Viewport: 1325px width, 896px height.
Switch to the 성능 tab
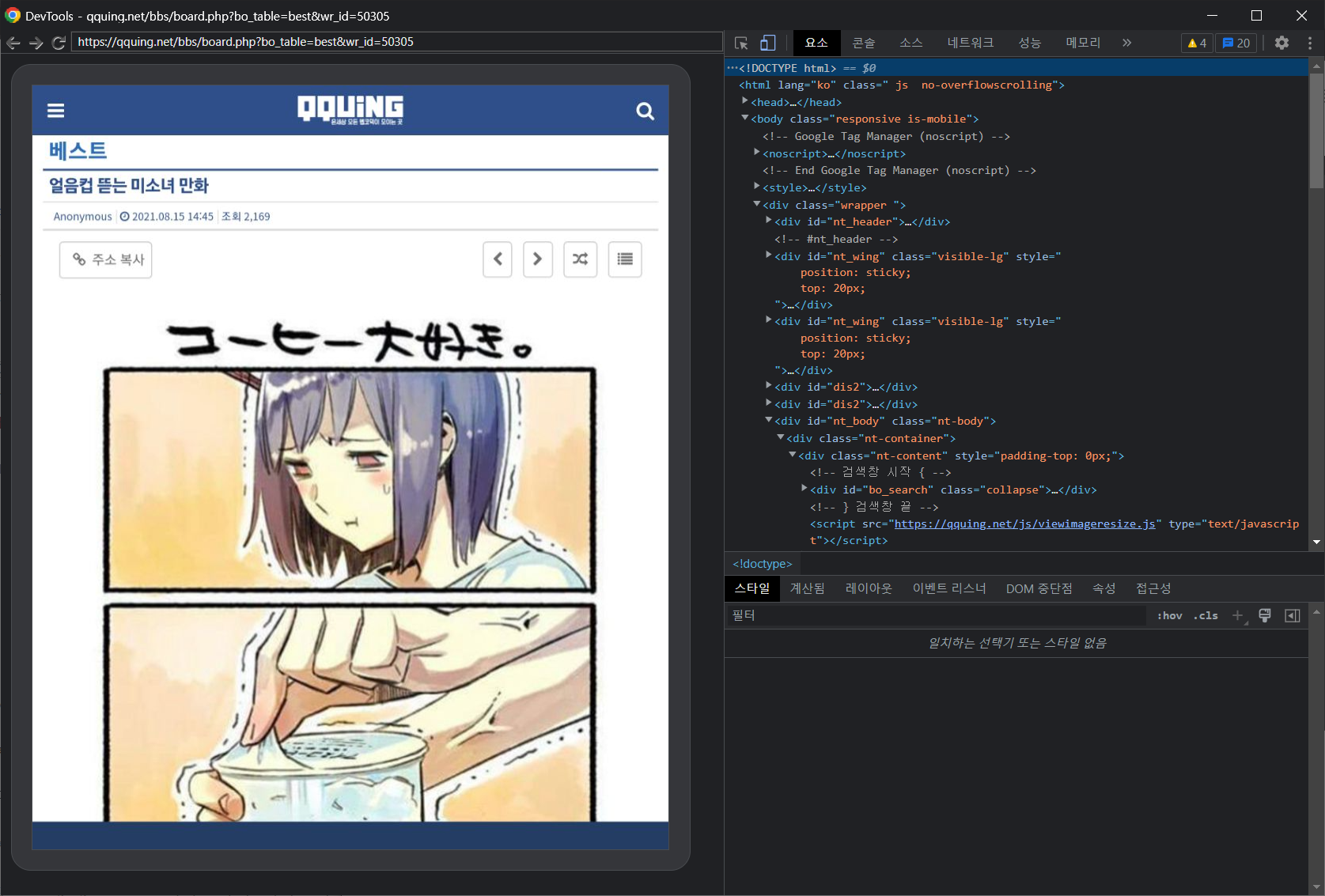click(x=1029, y=43)
